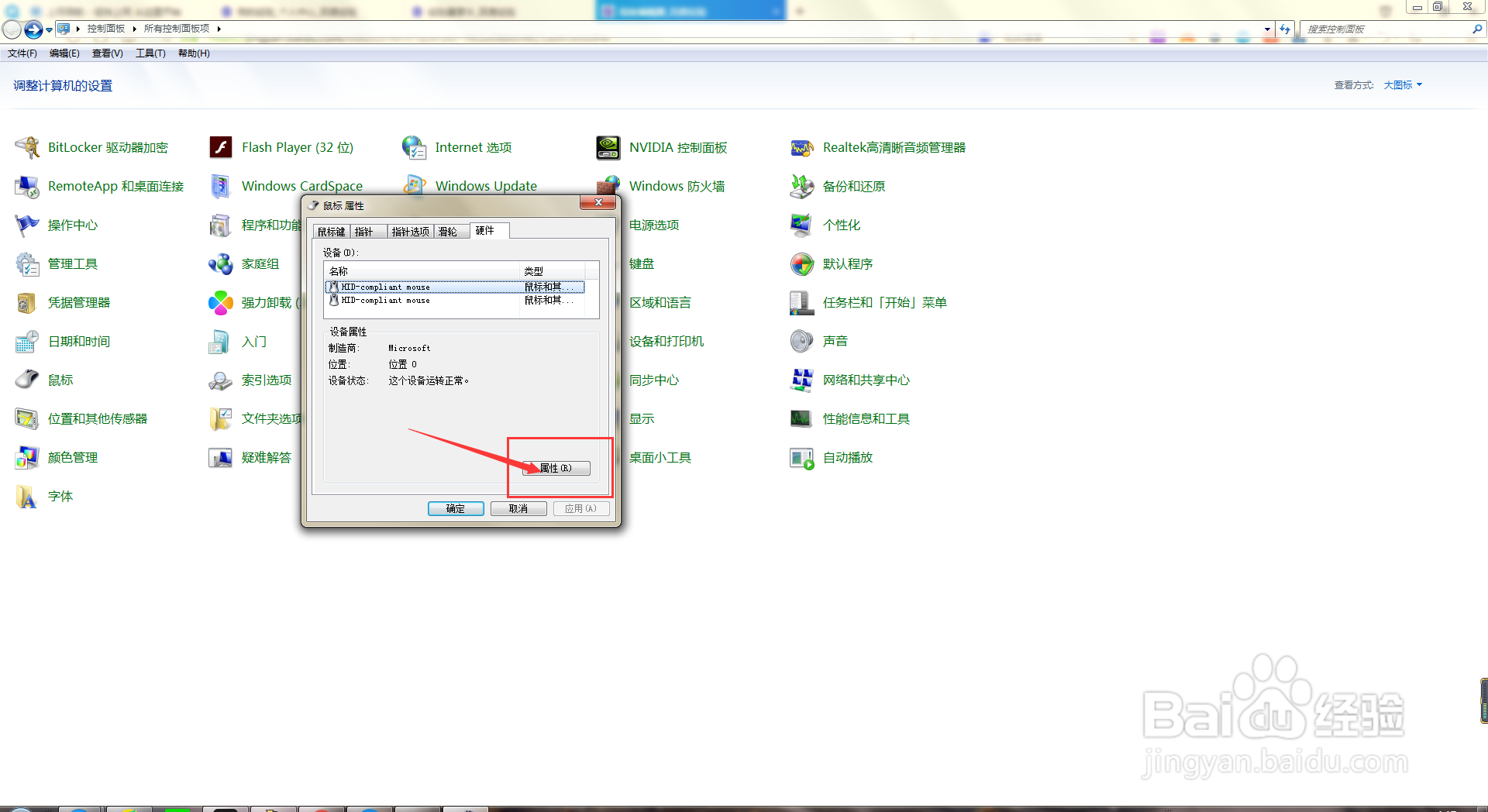Open recent pages dropdown beside navigation arrows
The width and height of the screenshot is (1488, 812).
pos(49,30)
